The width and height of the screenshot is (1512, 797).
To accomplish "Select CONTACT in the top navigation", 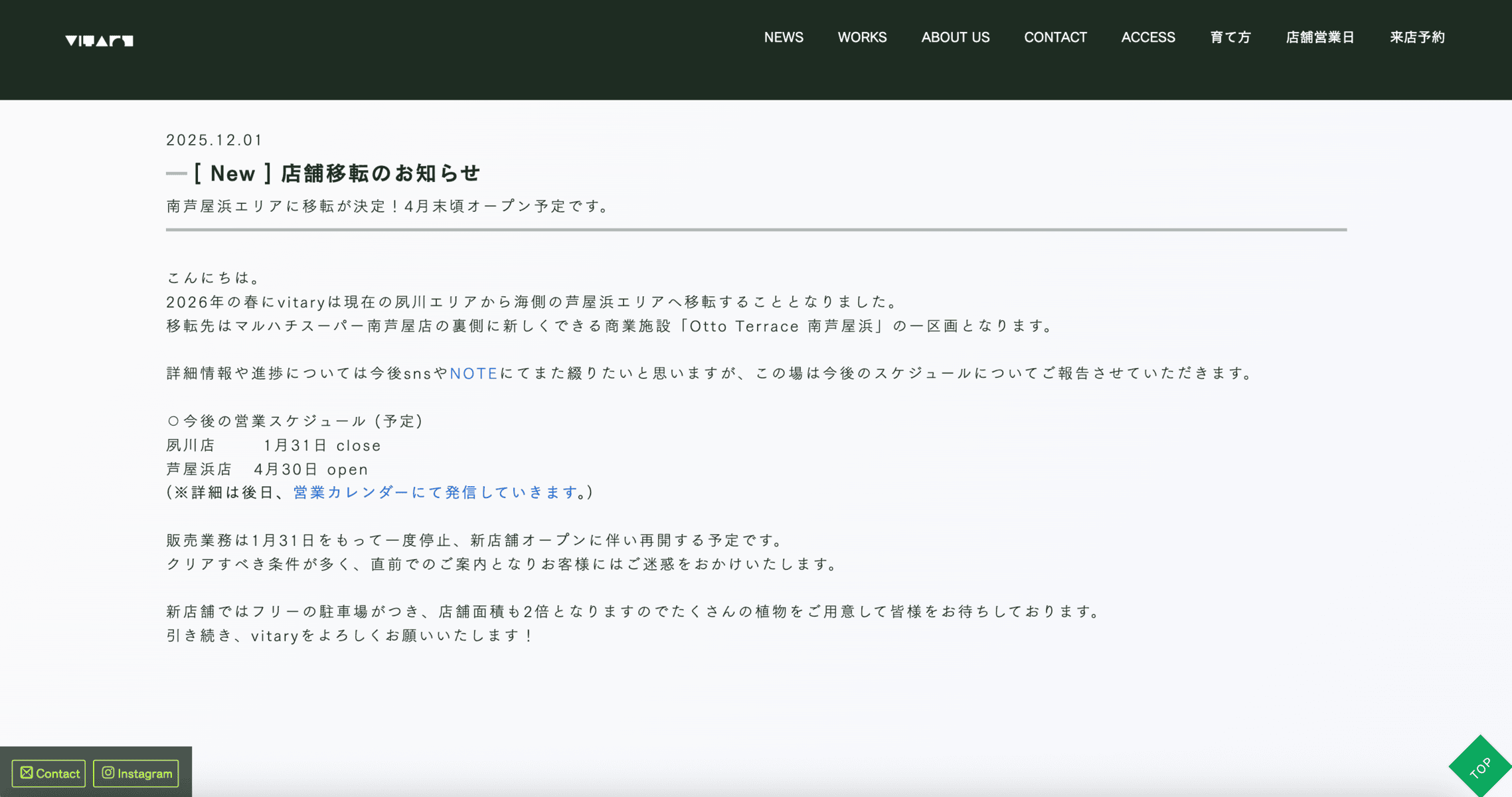I will [1054, 38].
